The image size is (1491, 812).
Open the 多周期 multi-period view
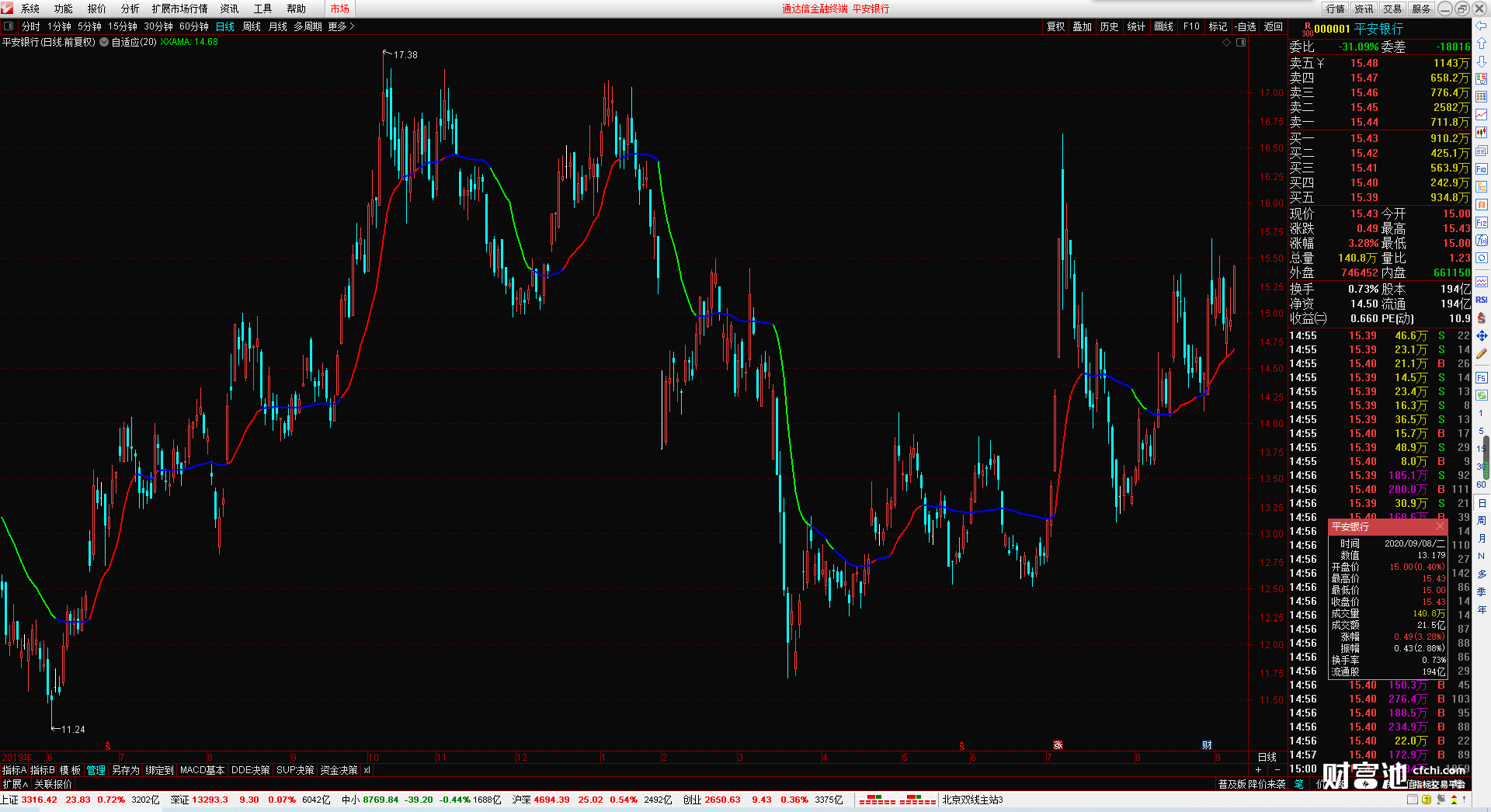click(x=308, y=26)
